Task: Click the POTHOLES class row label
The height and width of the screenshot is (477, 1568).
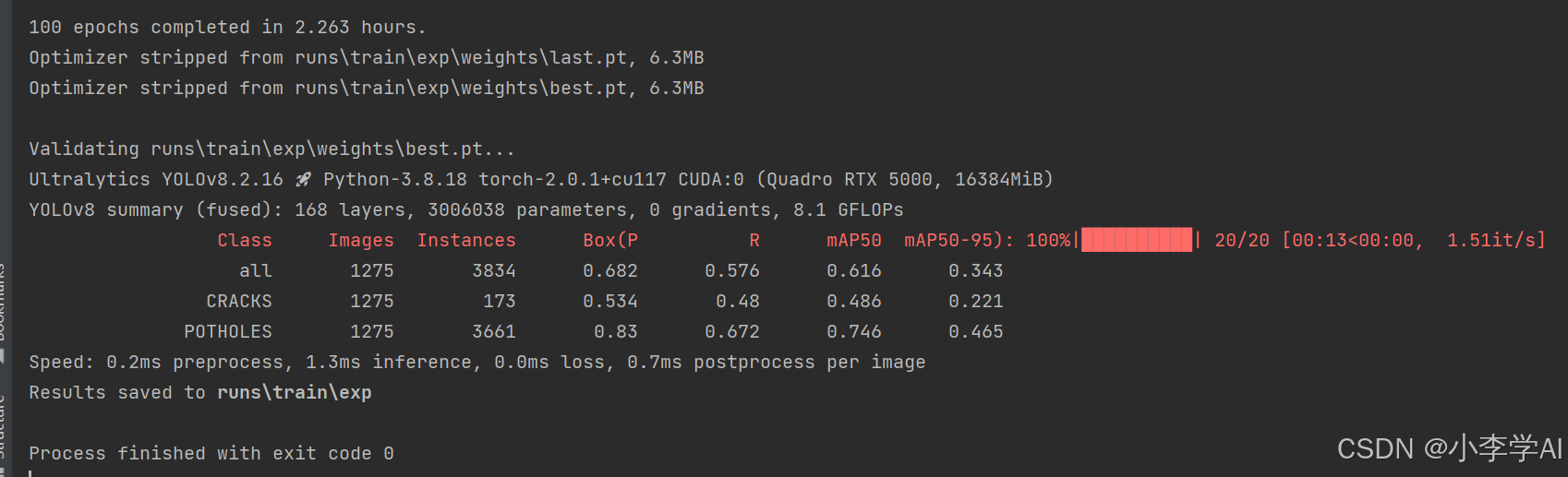Action: 228,331
